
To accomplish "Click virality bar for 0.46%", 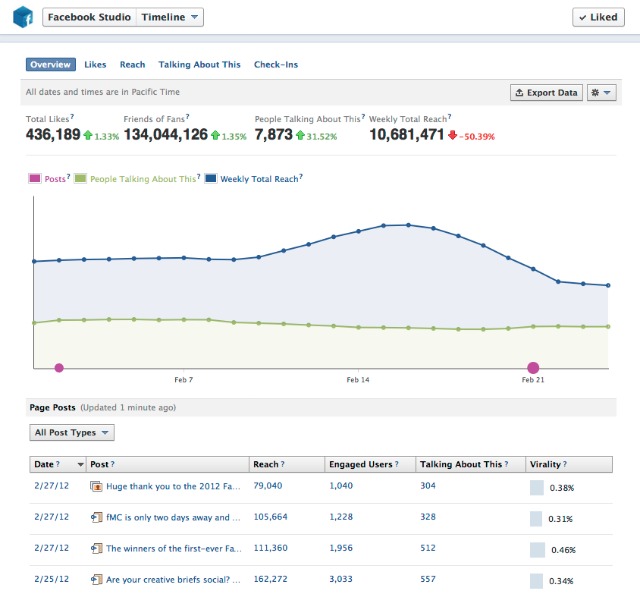I will (538, 550).
